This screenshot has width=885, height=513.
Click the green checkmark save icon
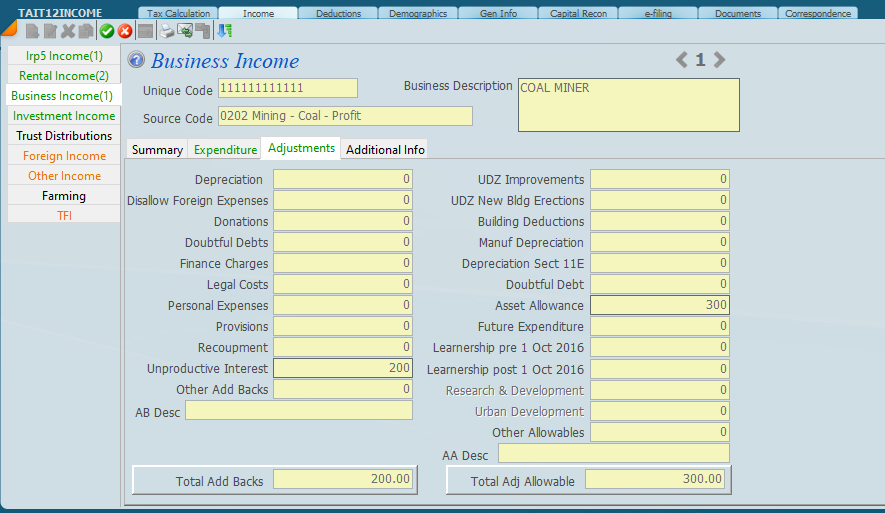point(107,31)
